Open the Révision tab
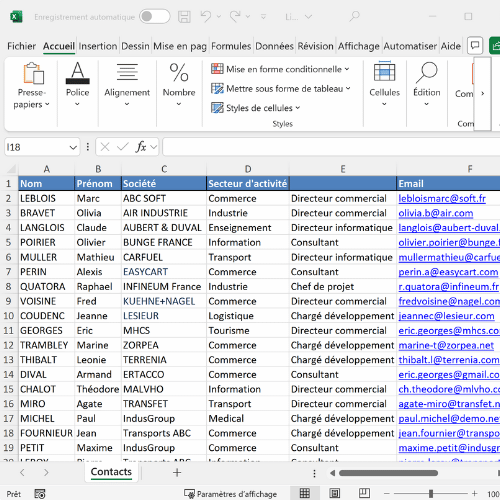The width and height of the screenshot is (500, 500). (x=315, y=46)
